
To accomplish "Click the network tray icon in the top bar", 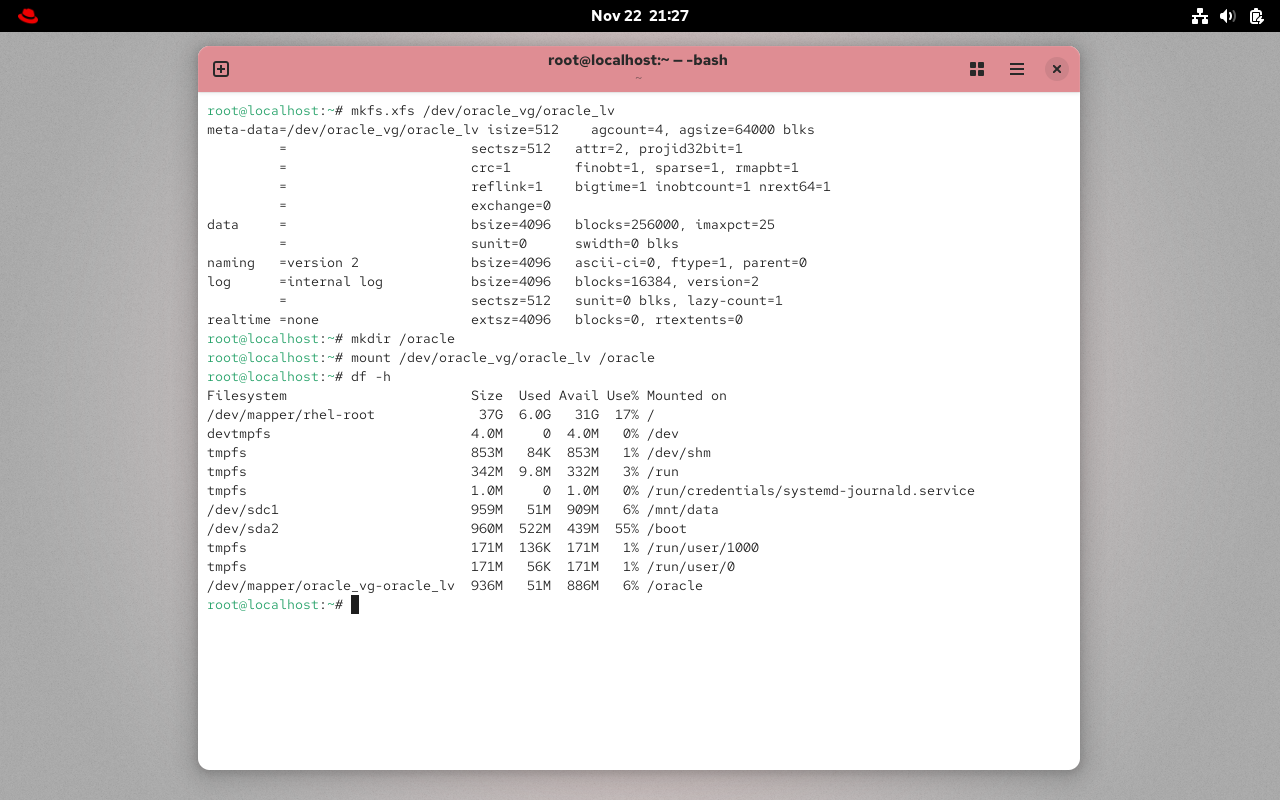I will (1200, 16).
